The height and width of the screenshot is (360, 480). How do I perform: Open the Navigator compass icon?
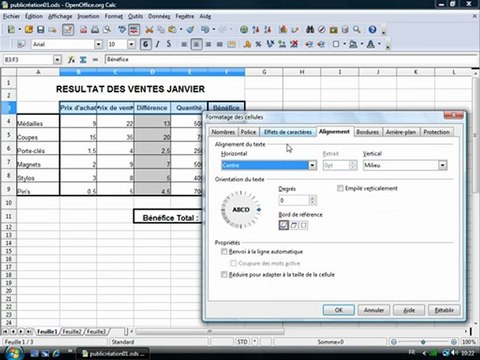322,30
